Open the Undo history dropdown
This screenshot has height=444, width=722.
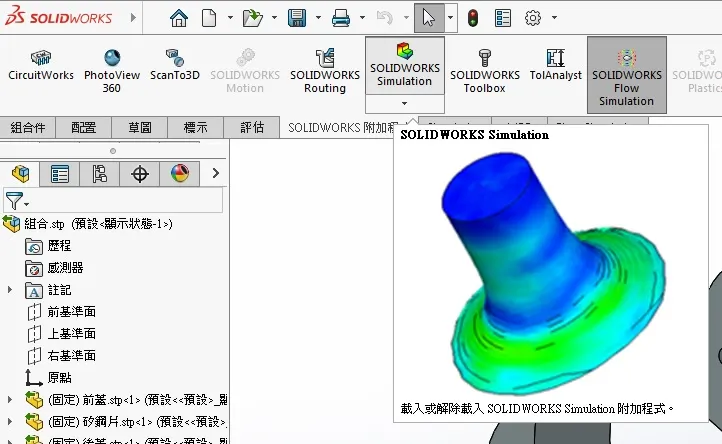click(406, 18)
